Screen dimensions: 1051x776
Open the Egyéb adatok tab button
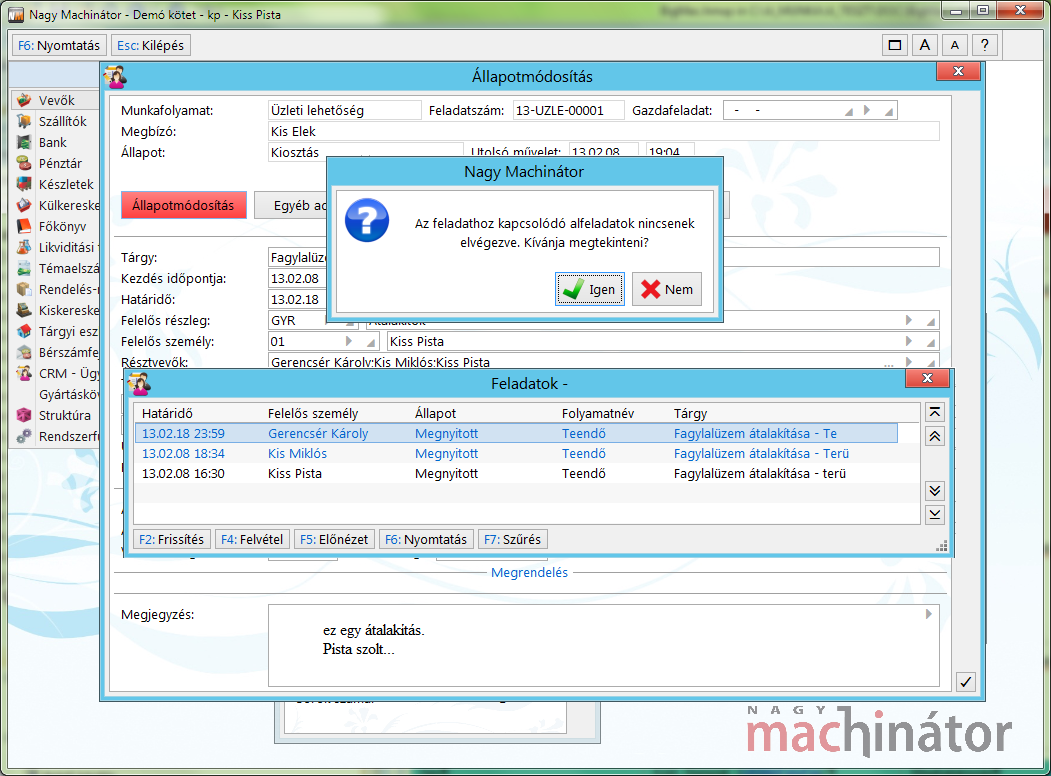[292, 205]
